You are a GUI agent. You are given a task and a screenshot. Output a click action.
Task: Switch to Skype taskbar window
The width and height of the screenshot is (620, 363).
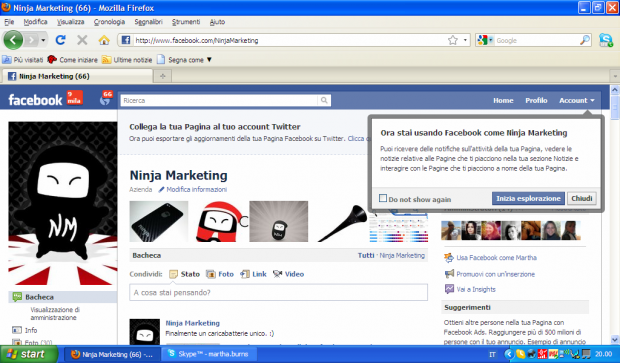tap(208, 354)
